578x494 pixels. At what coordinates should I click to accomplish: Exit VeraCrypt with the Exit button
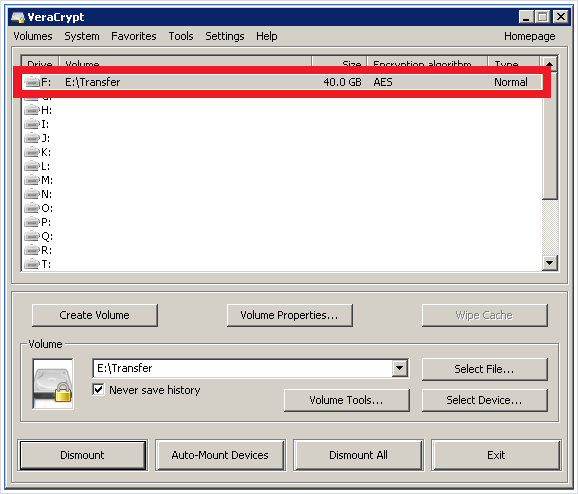(496, 455)
